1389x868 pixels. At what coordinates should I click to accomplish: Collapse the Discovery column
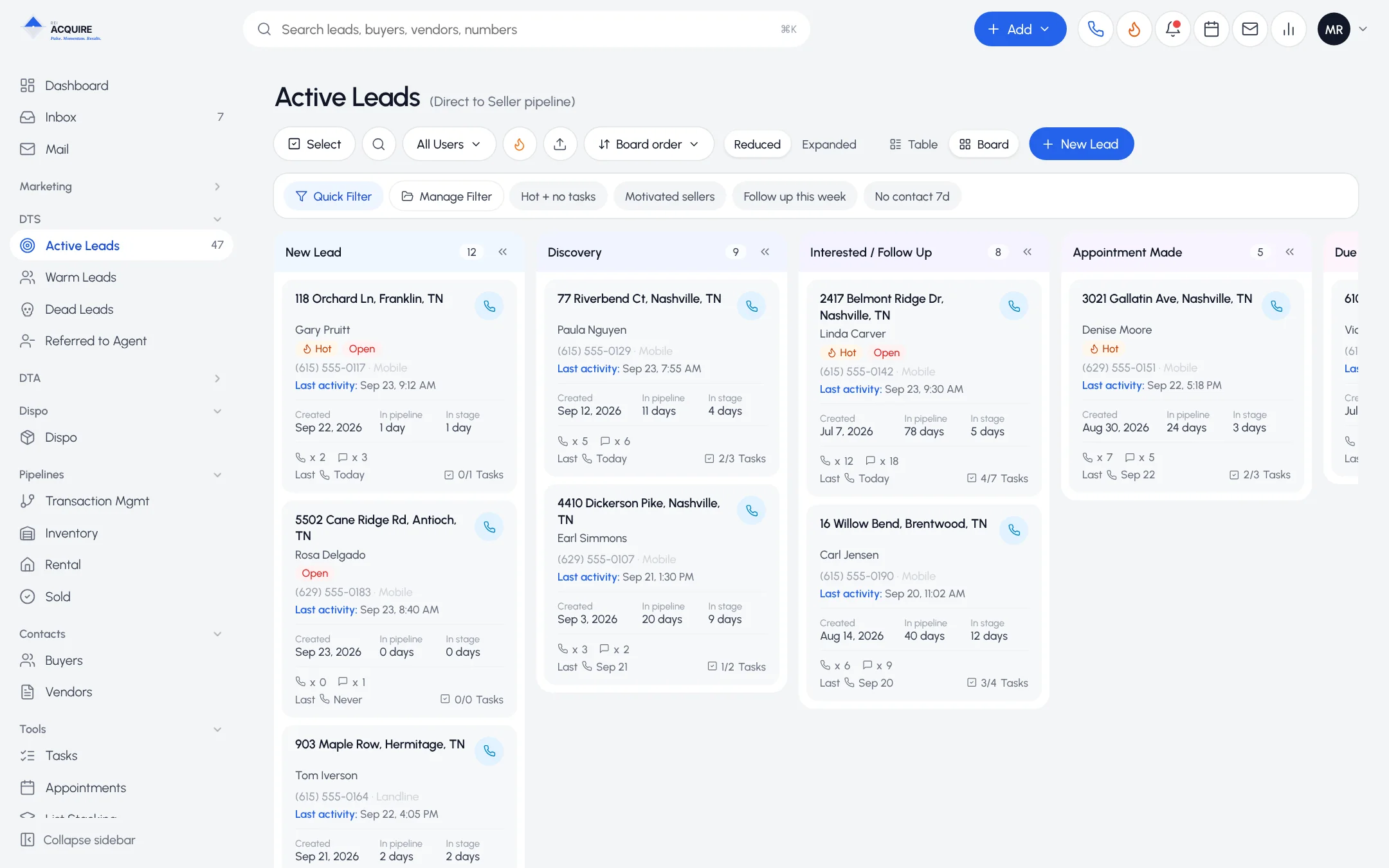[x=765, y=252]
